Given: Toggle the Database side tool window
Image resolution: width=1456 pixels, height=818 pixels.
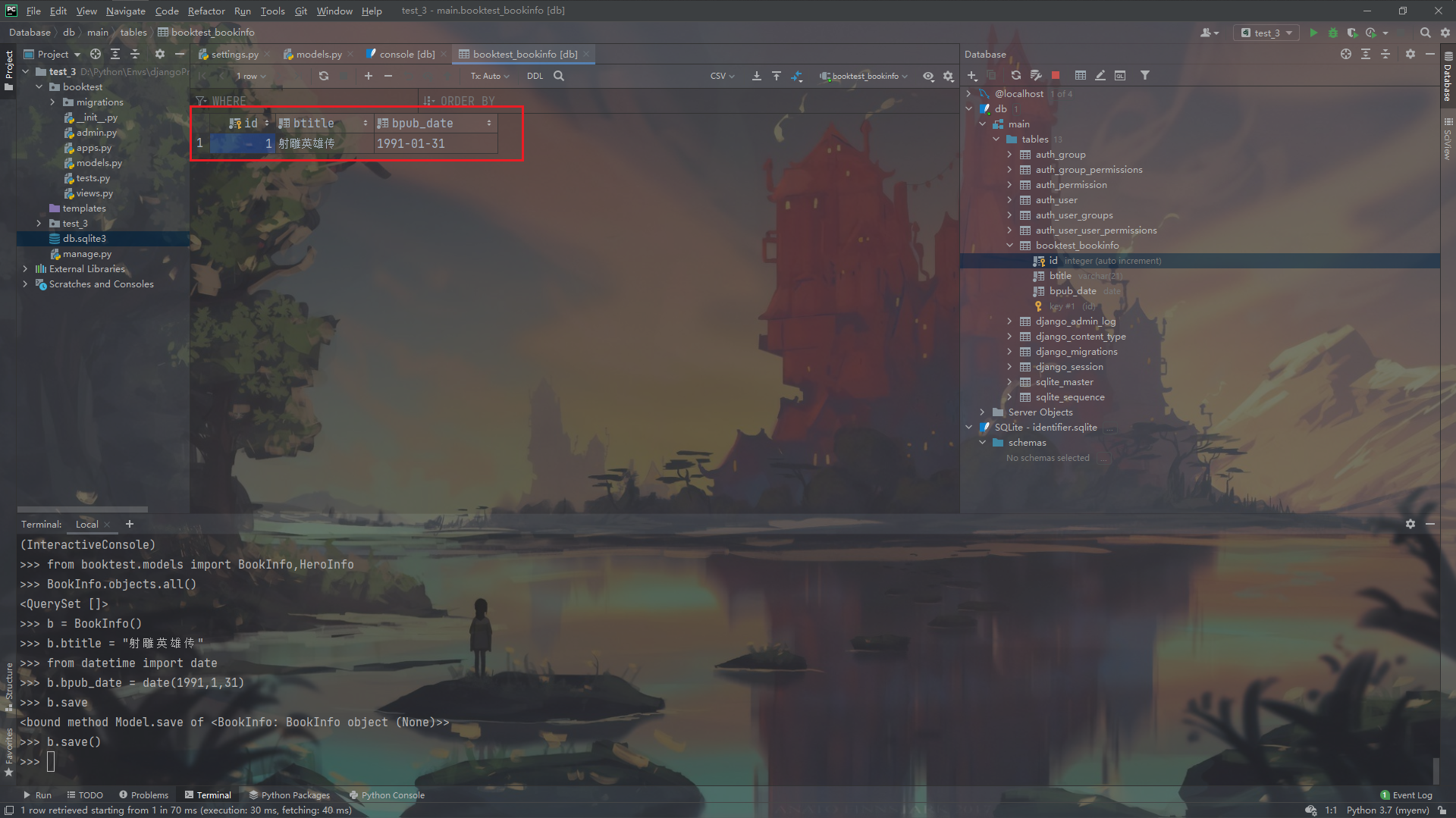Looking at the screenshot, I should pyautogui.click(x=1448, y=76).
